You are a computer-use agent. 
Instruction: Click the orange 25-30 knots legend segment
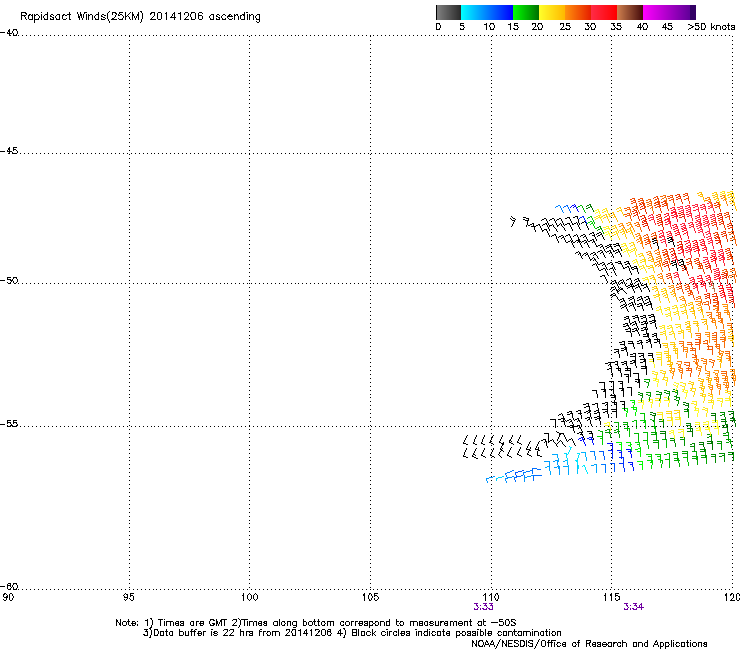pos(578,12)
